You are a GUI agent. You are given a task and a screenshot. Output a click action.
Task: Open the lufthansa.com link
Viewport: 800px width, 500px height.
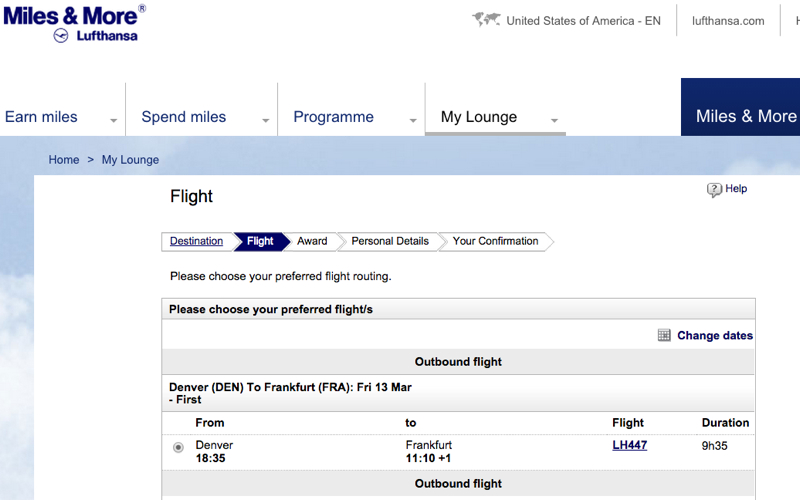pos(728,21)
